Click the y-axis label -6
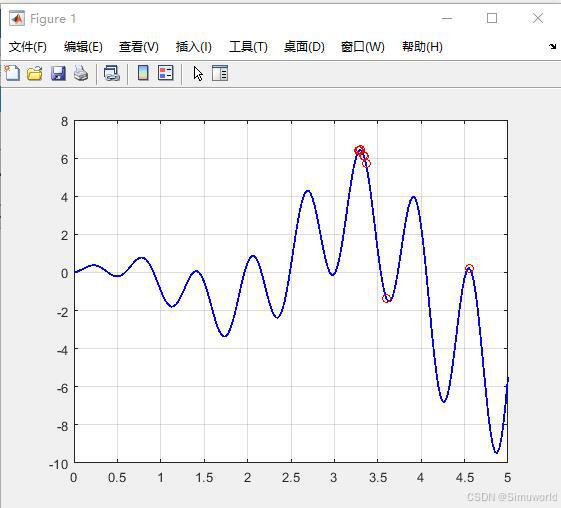This screenshot has height=508, width=561. coord(63,388)
